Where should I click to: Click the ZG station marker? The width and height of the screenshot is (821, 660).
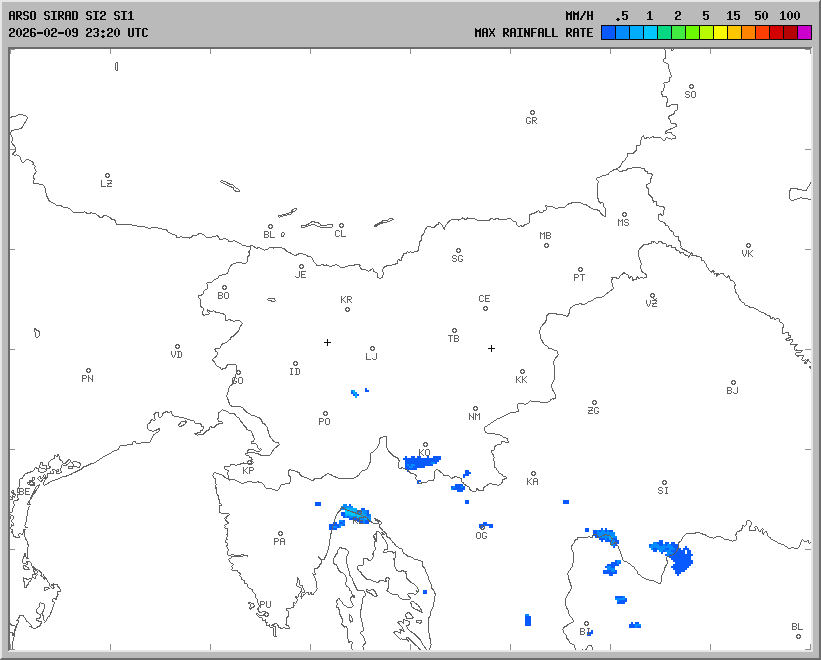coord(594,403)
